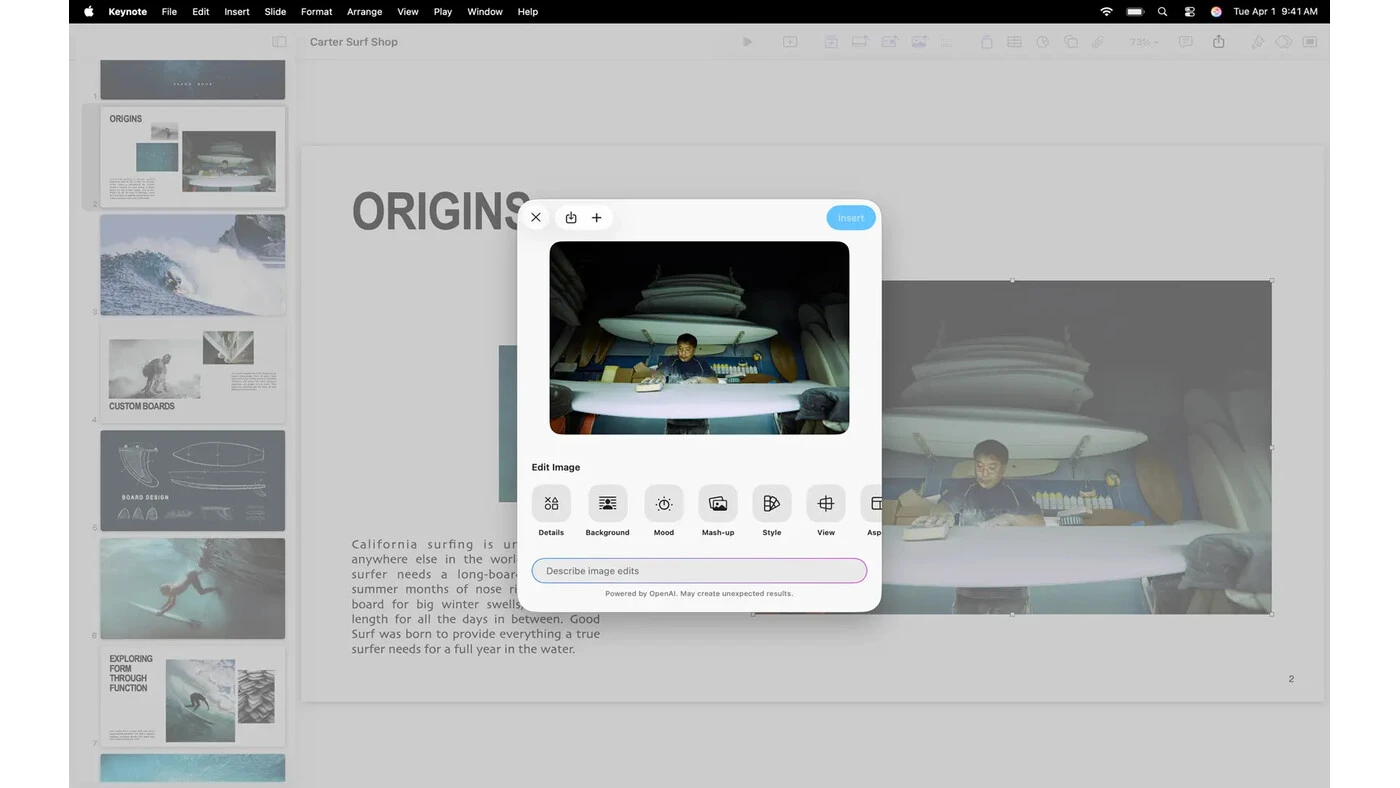The width and height of the screenshot is (1400, 788).
Task: Click the Wi-Fi status icon
Action: [x=1106, y=12]
